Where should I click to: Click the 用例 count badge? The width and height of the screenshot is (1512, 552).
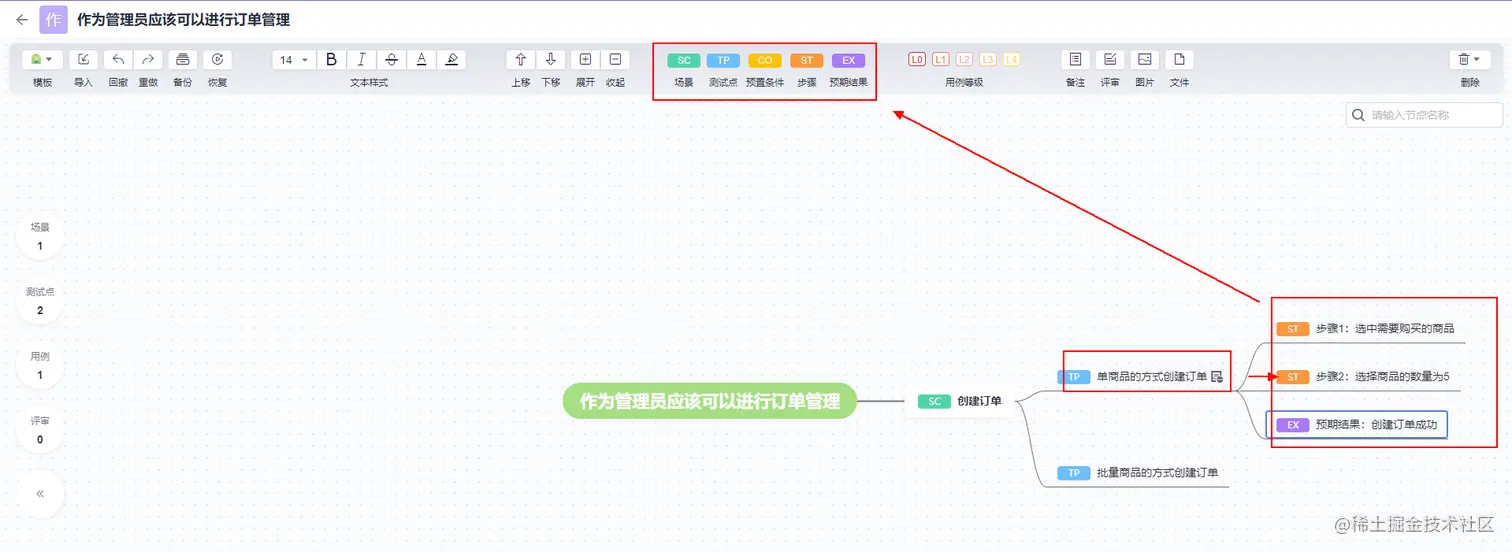tap(40, 365)
